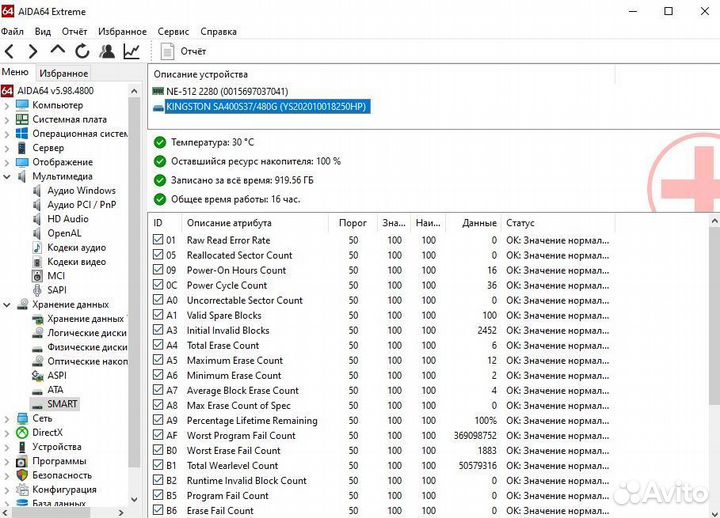The height and width of the screenshot is (518, 720).
Task: Open the graph chart toolbar icon
Action: point(131,51)
